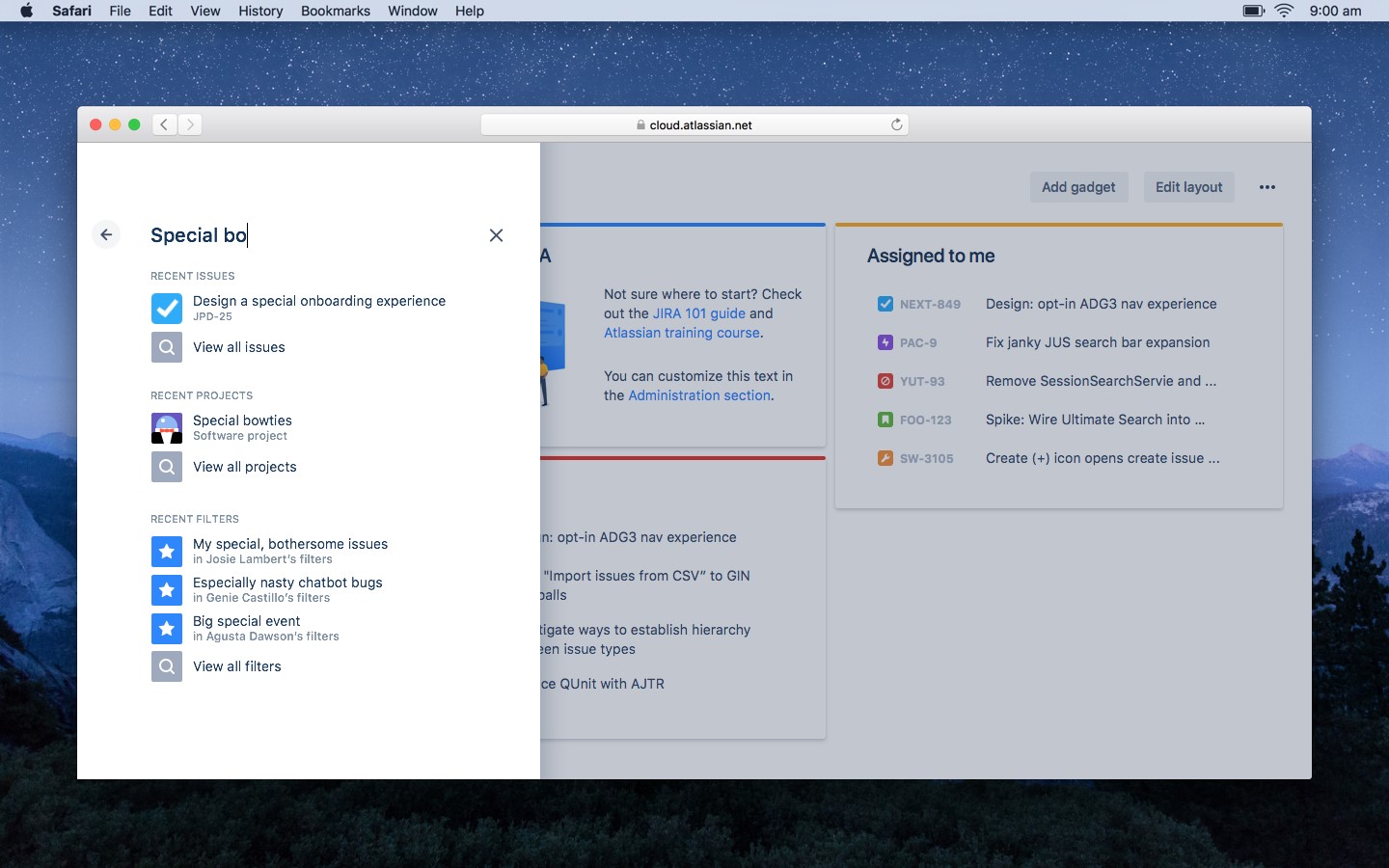Click star icon for Especially nasty chatbot bugs
This screenshot has width=1389, height=868.
pyautogui.click(x=167, y=590)
